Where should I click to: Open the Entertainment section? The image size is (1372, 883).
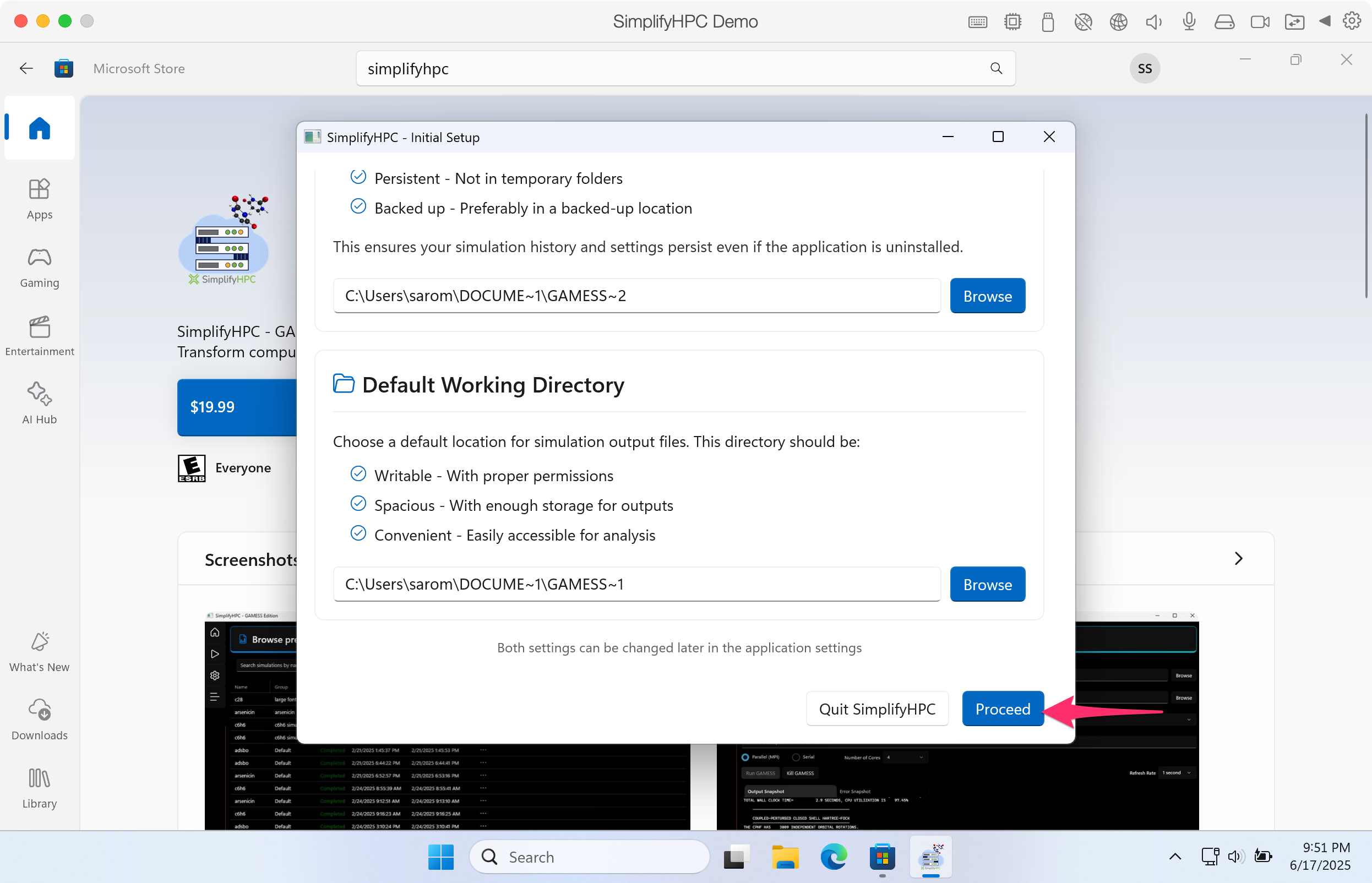coord(39,335)
